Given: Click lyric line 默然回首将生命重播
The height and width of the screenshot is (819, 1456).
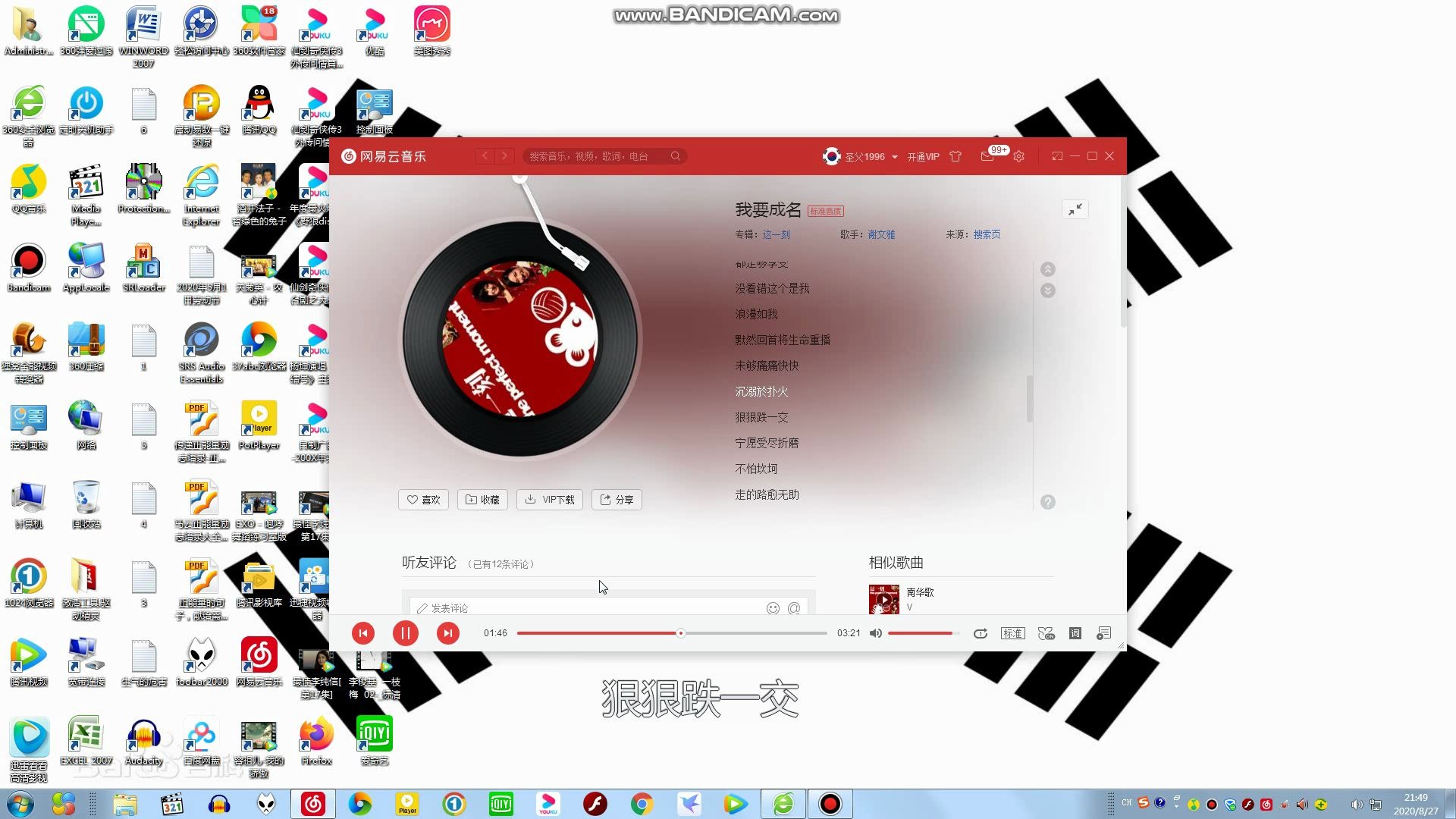Looking at the screenshot, I should tap(783, 340).
